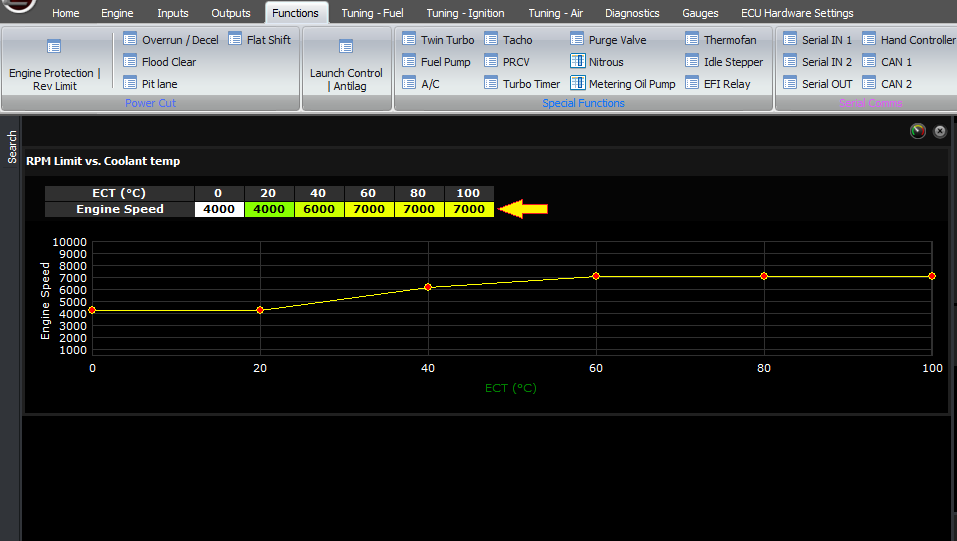Click the ECT (°C) table header
The image size is (957, 541).
[x=119, y=193]
